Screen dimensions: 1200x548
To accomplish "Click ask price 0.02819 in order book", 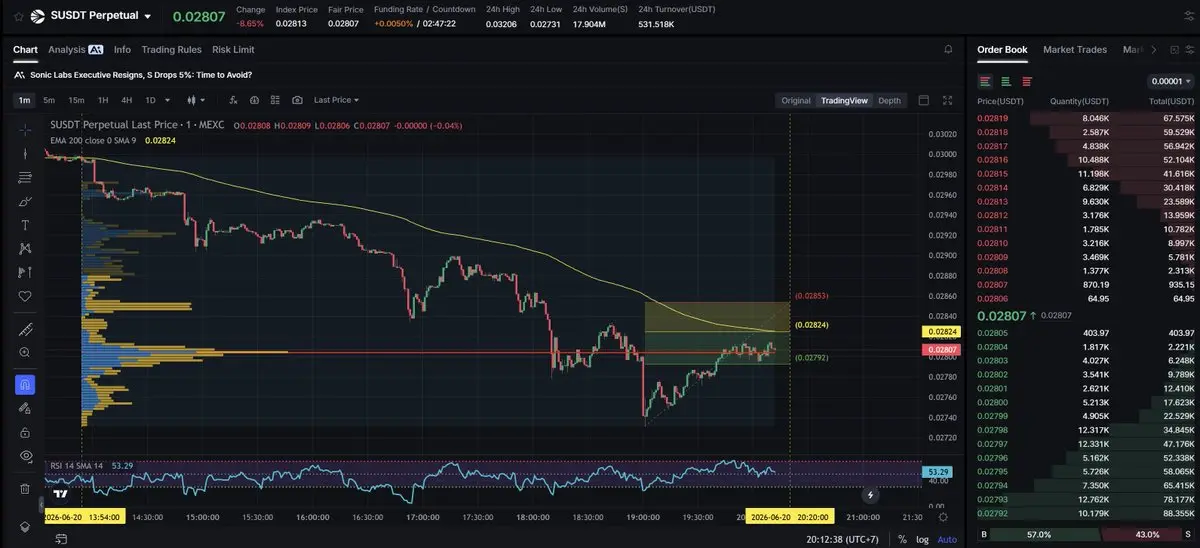I will coord(992,118).
